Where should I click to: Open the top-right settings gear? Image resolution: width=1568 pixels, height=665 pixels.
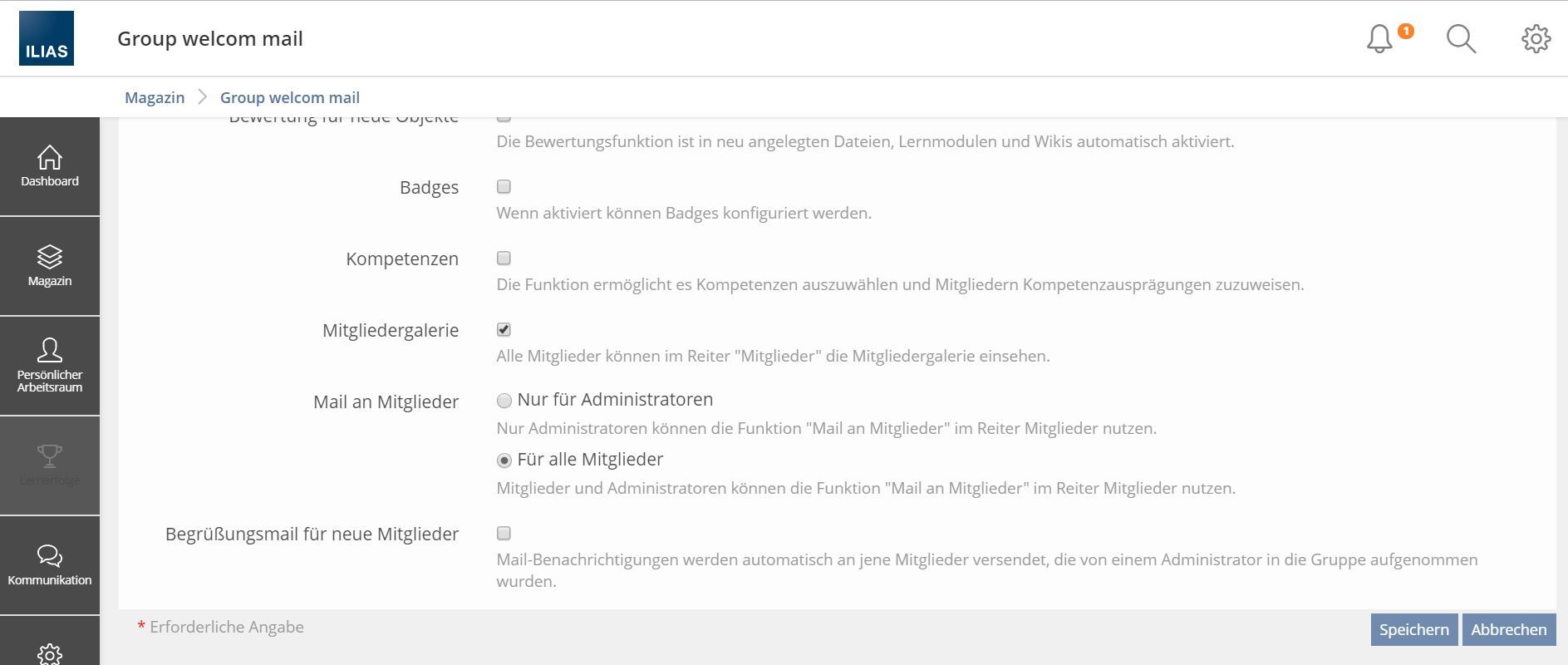coord(1536,39)
